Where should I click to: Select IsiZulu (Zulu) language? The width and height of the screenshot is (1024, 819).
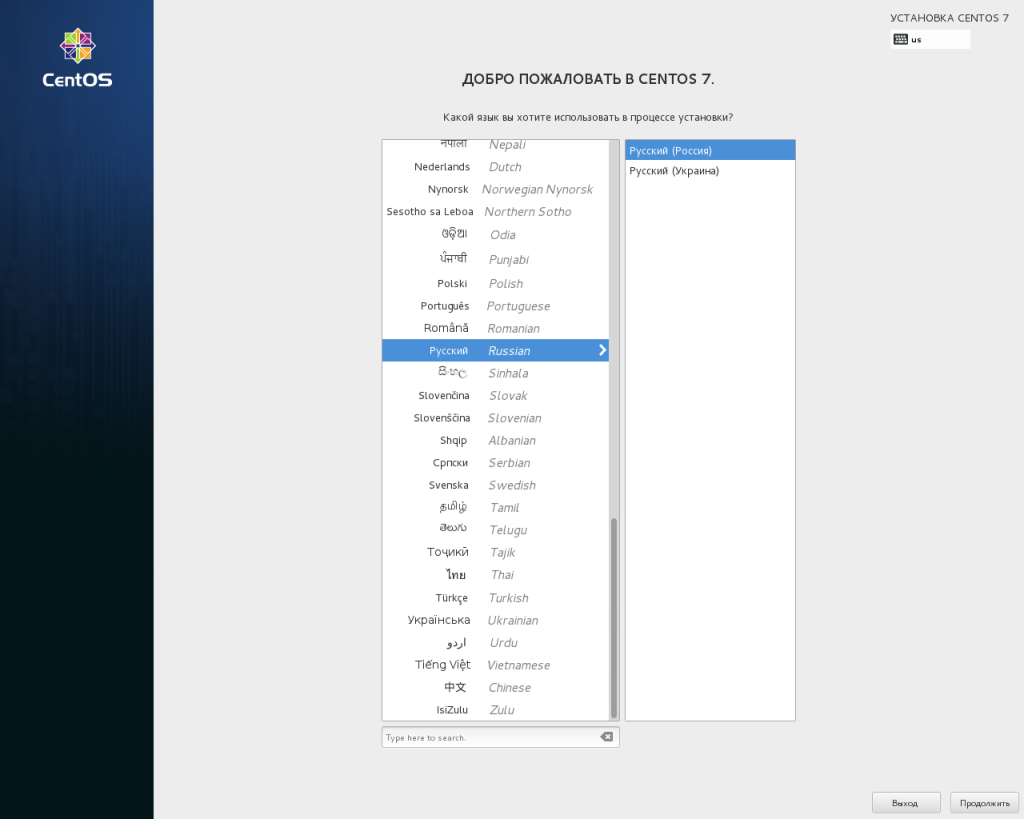point(495,710)
